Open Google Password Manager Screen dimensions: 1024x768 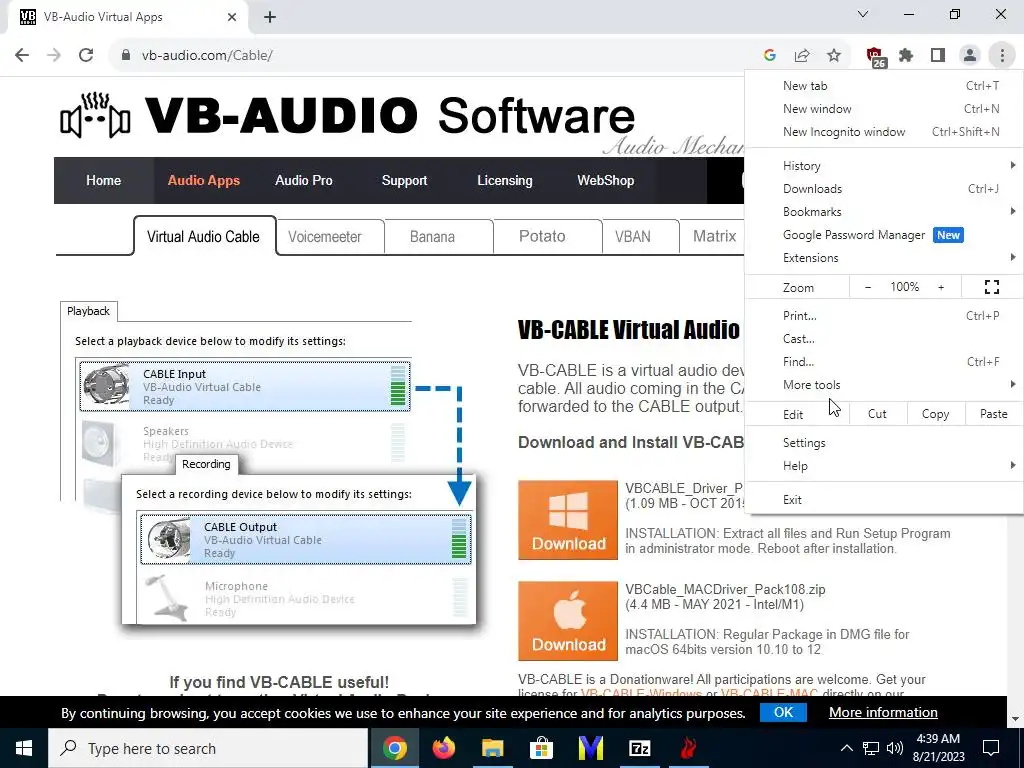(x=884, y=234)
